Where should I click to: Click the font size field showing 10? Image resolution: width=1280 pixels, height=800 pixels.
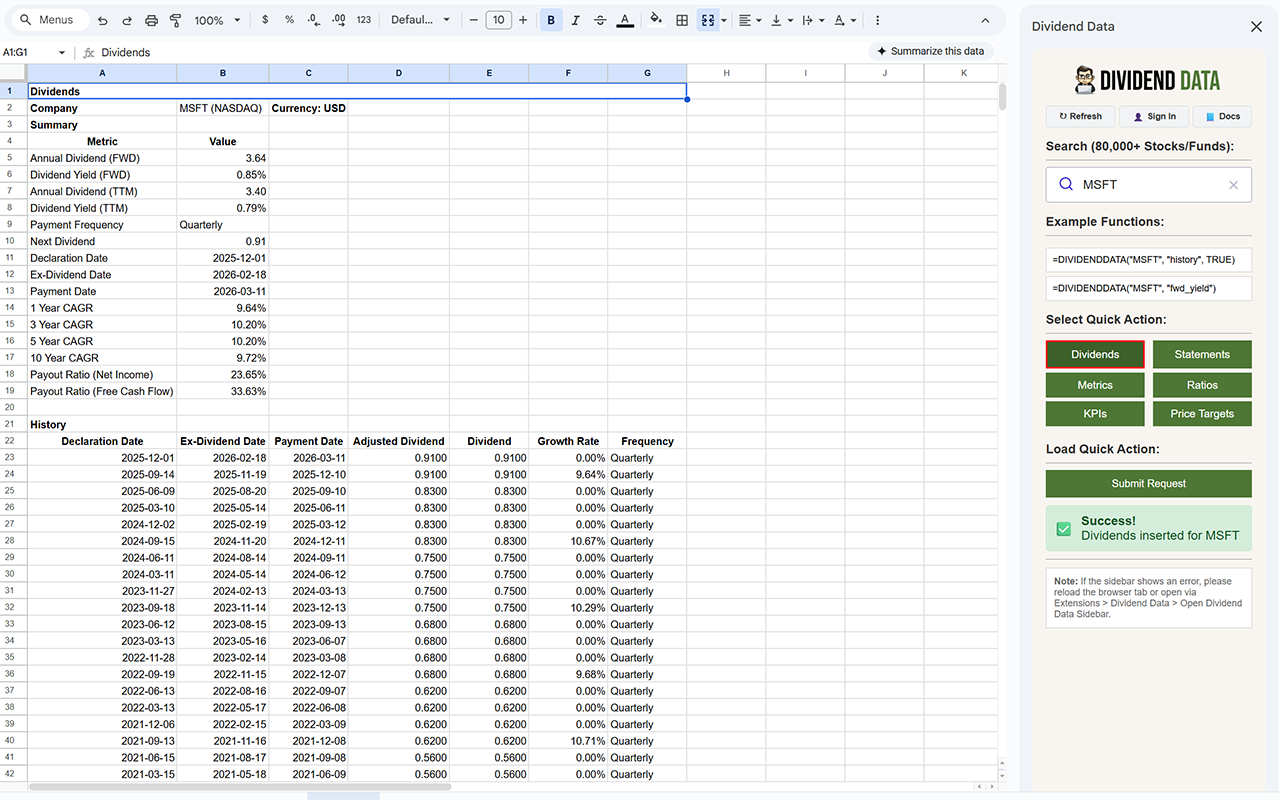(x=498, y=20)
